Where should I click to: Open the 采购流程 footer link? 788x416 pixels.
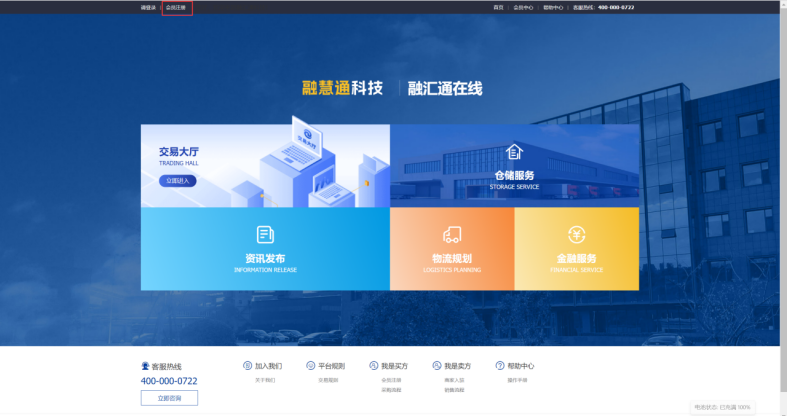pos(391,390)
